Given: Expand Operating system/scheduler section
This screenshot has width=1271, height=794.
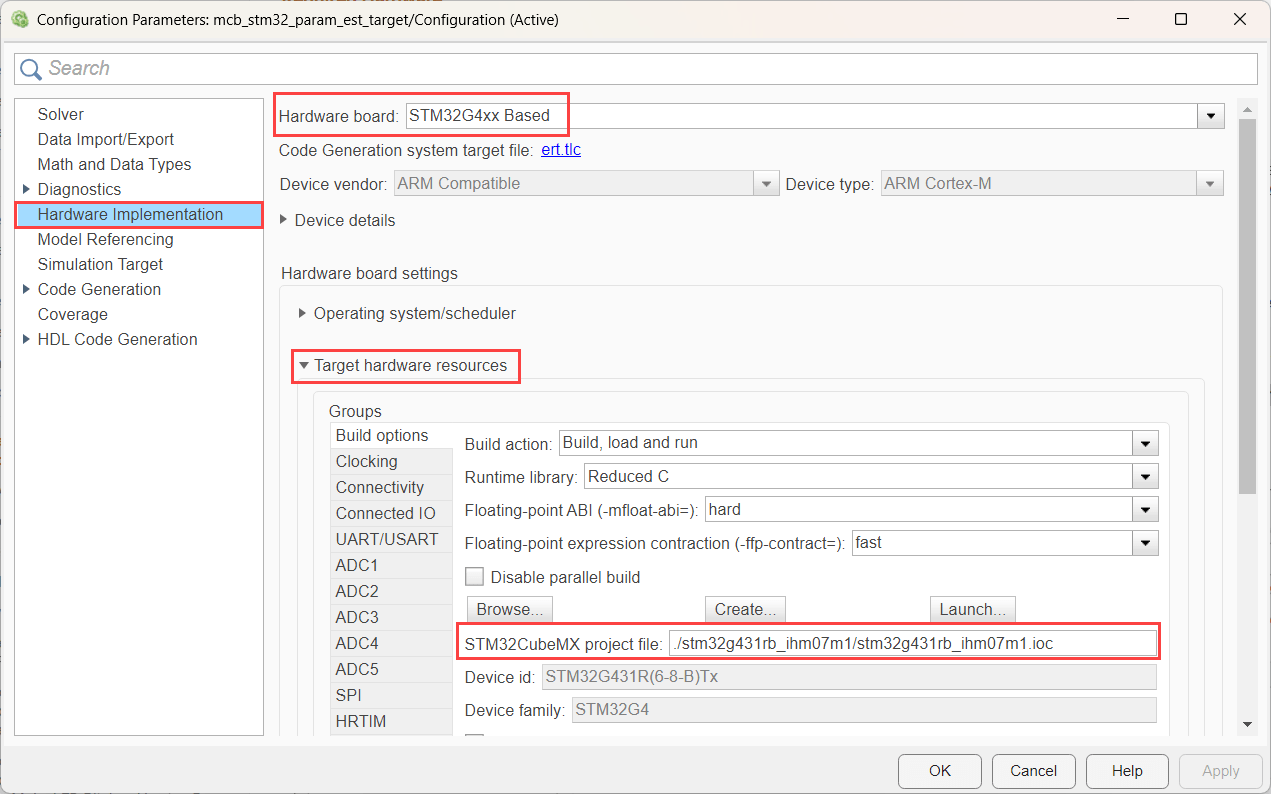Looking at the screenshot, I should pos(303,313).
